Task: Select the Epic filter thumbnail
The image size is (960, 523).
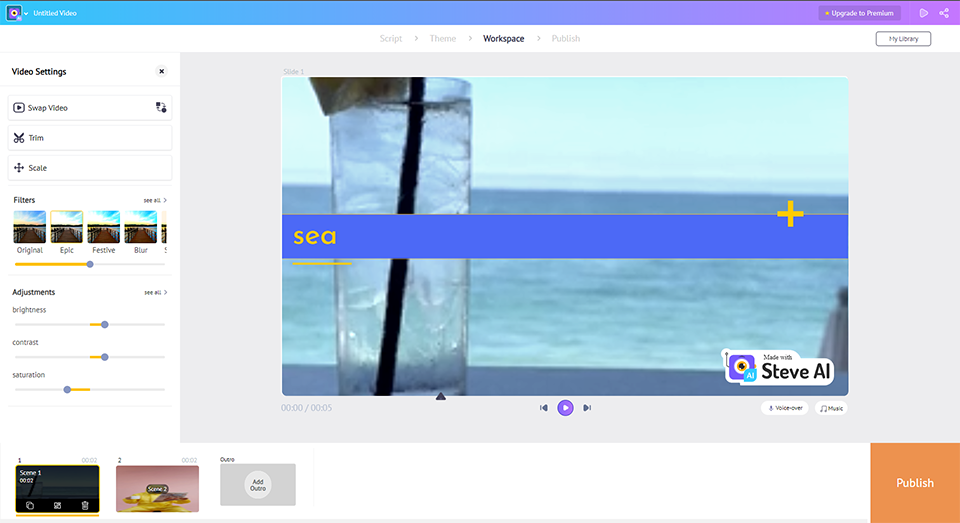Action: click(x=67, y=227)
